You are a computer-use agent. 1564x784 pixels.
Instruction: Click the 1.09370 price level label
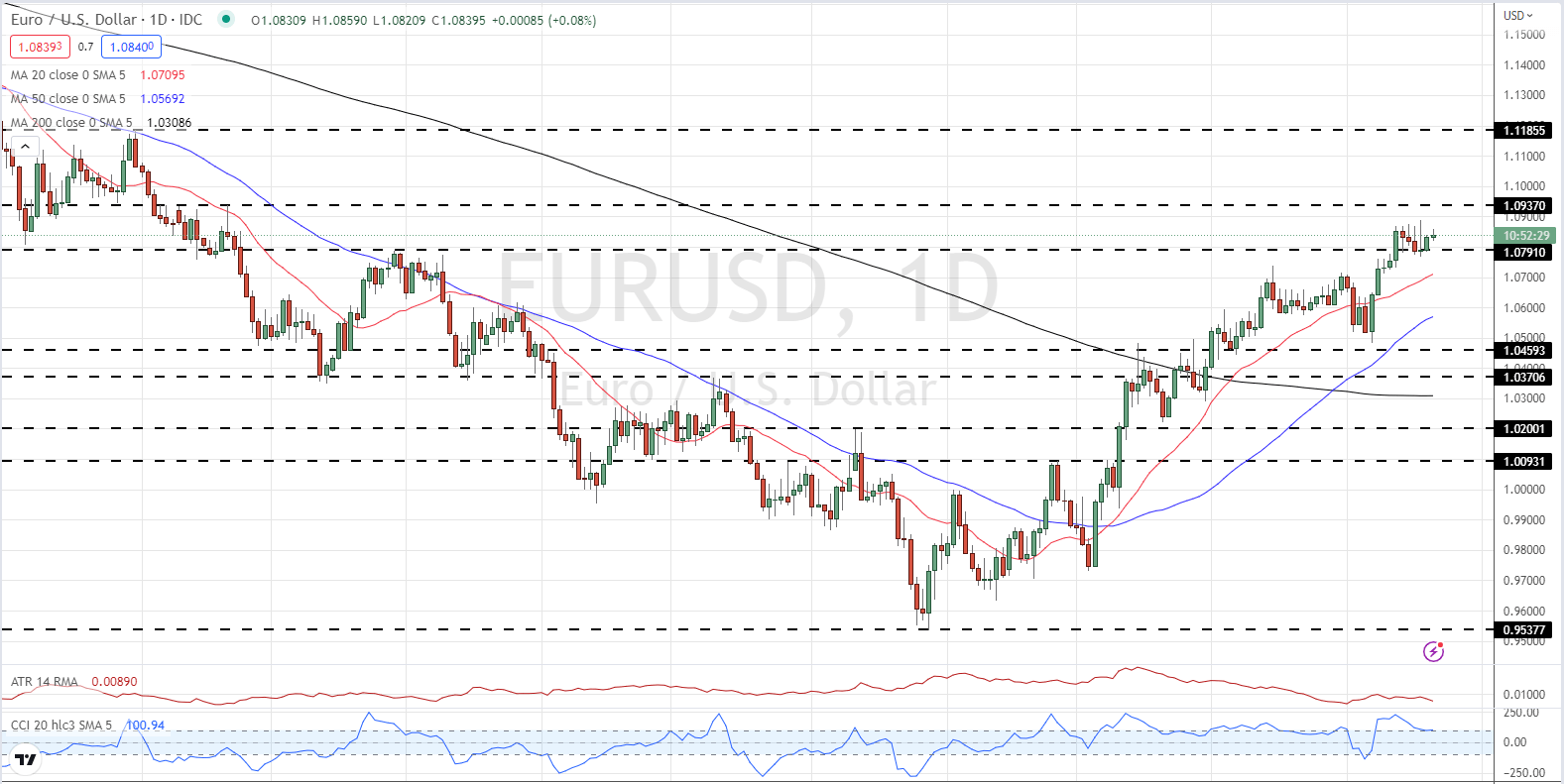click(x=1524, y=206)
